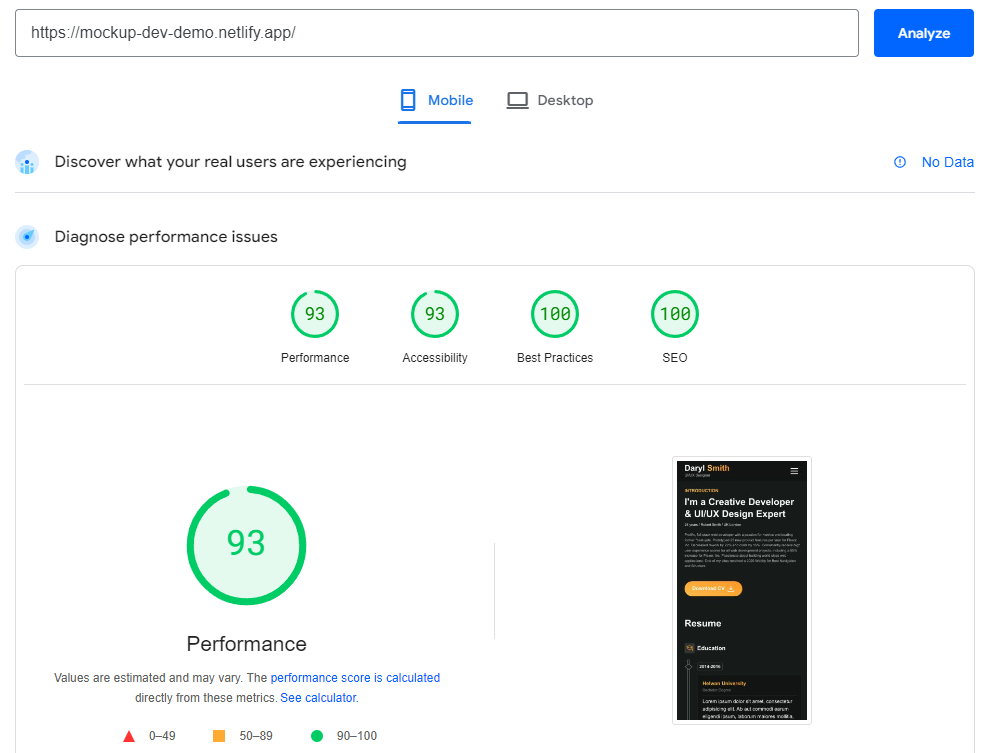Viewport: 988px width, 753px height.
Task: Click the Best Practices label
Action: (555, 358)
